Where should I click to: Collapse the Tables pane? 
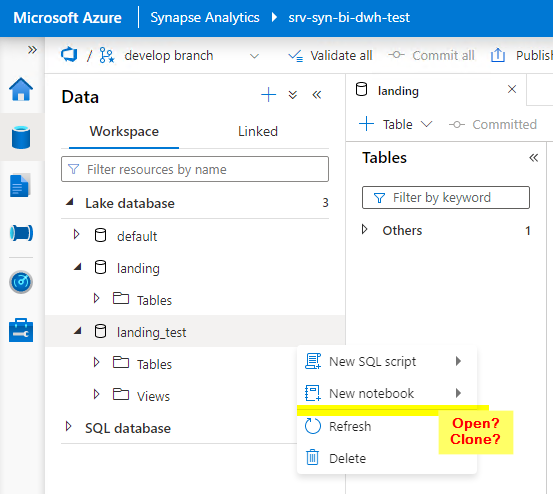pos(533,158)
